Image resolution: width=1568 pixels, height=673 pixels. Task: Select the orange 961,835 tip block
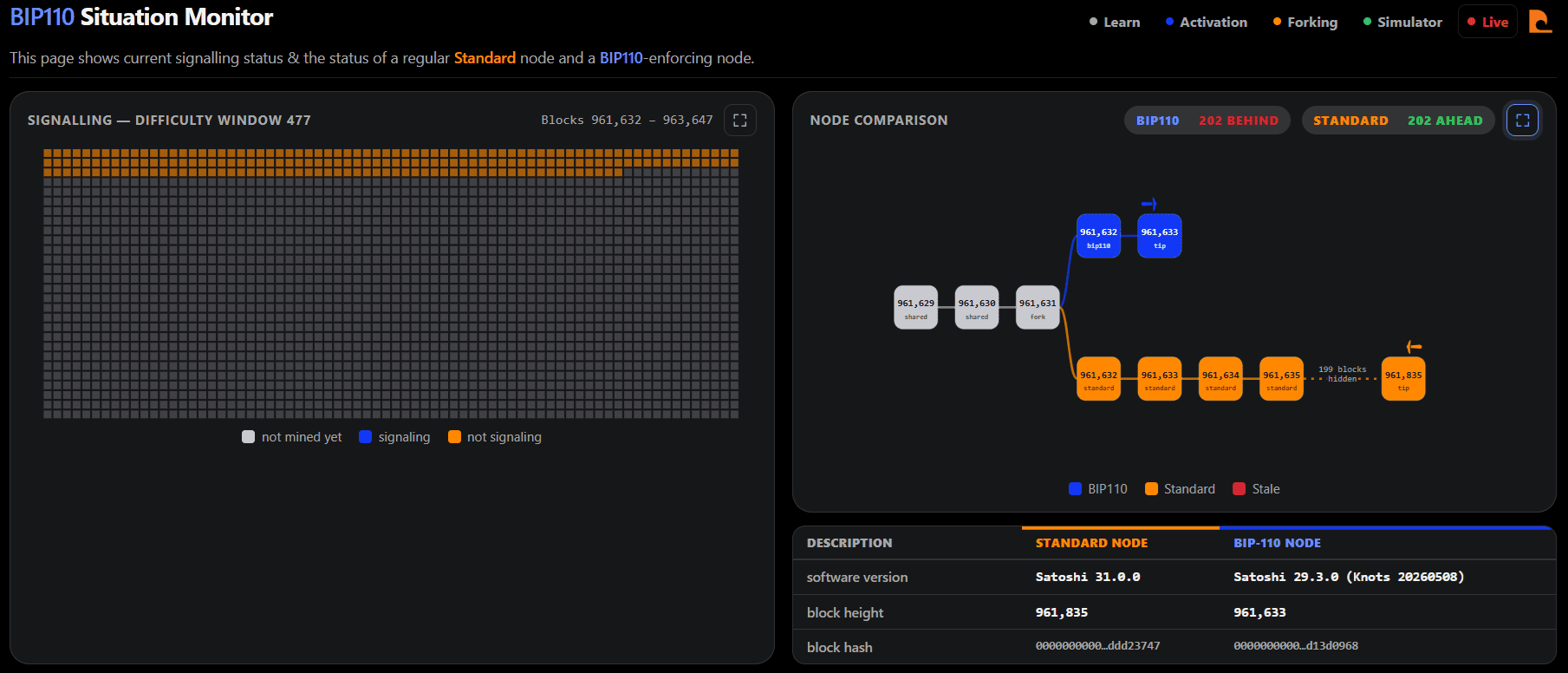click(1403, 379)
